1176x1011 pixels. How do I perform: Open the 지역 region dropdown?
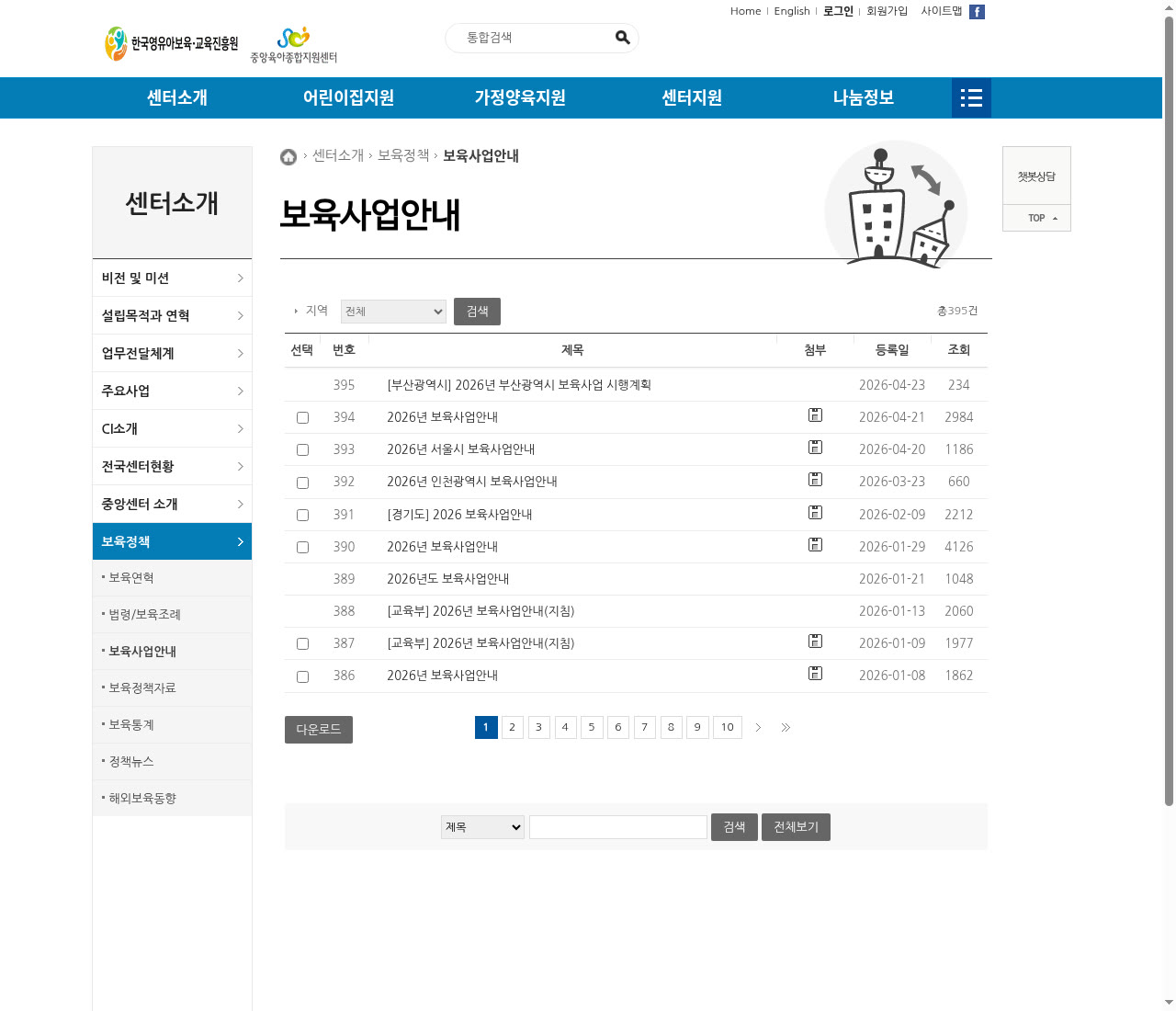click(x=393, y=312)
